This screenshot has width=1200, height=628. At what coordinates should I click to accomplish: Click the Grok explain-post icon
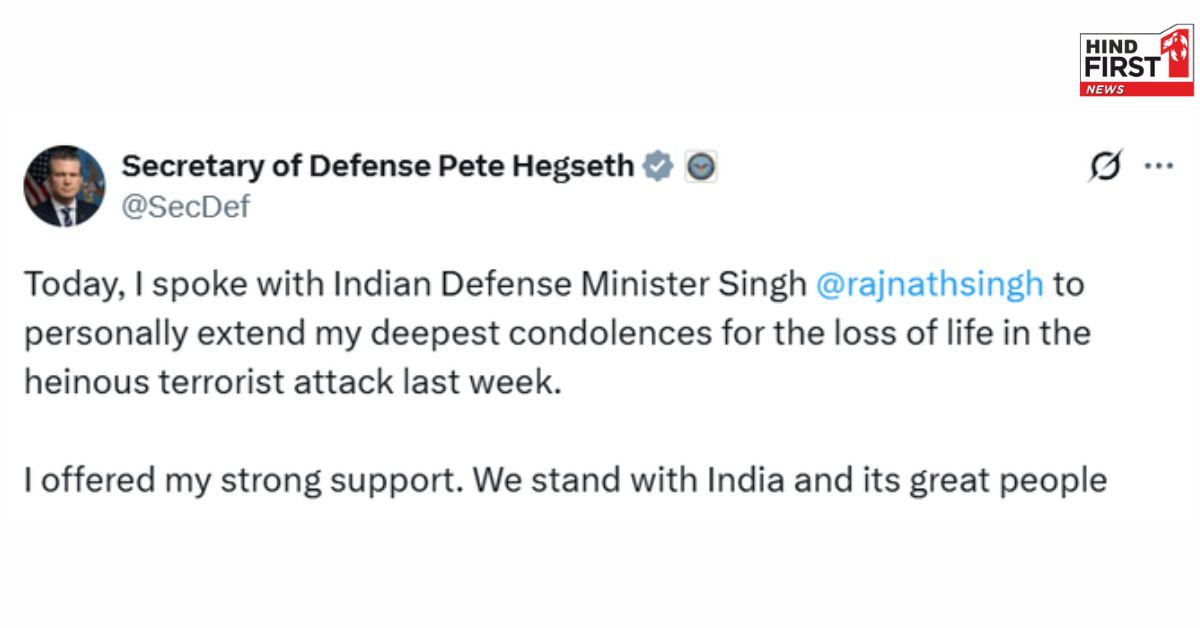click(1105, 166)
